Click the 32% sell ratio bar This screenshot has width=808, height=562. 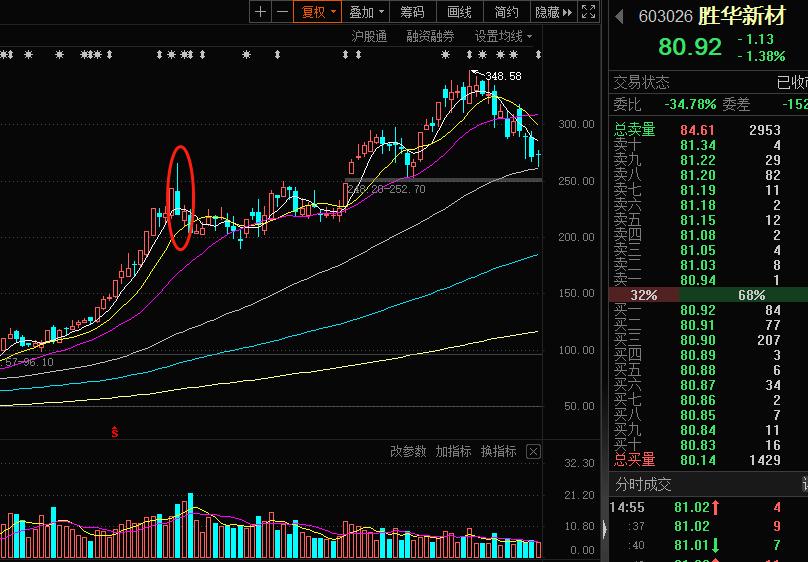pyautogui.click(x=644, y=295)
